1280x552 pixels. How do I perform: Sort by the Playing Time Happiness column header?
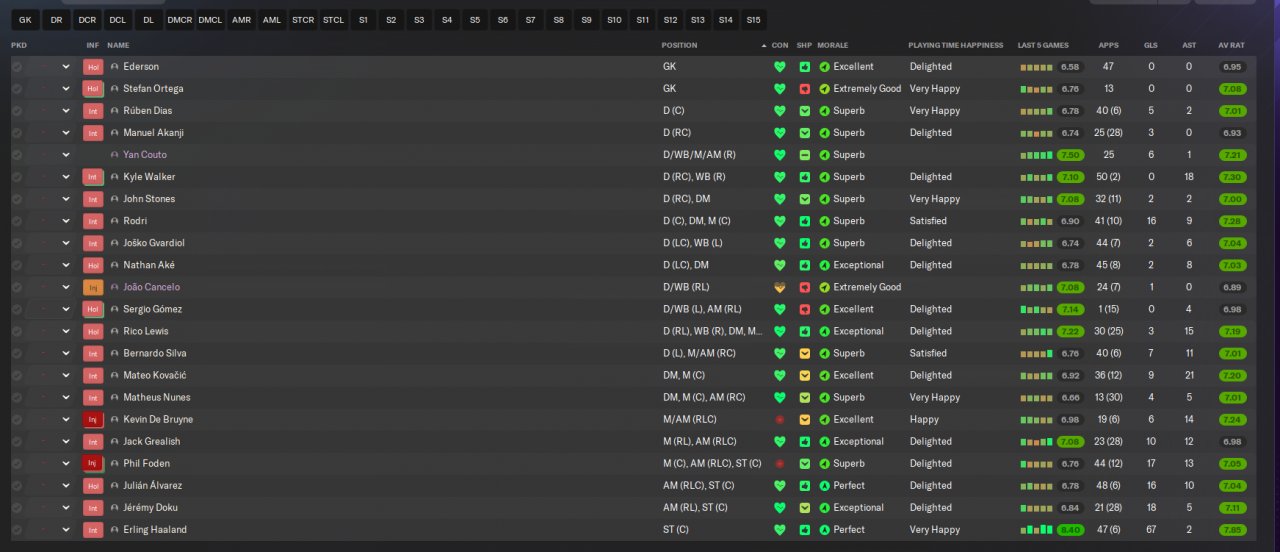pos(954,46)
